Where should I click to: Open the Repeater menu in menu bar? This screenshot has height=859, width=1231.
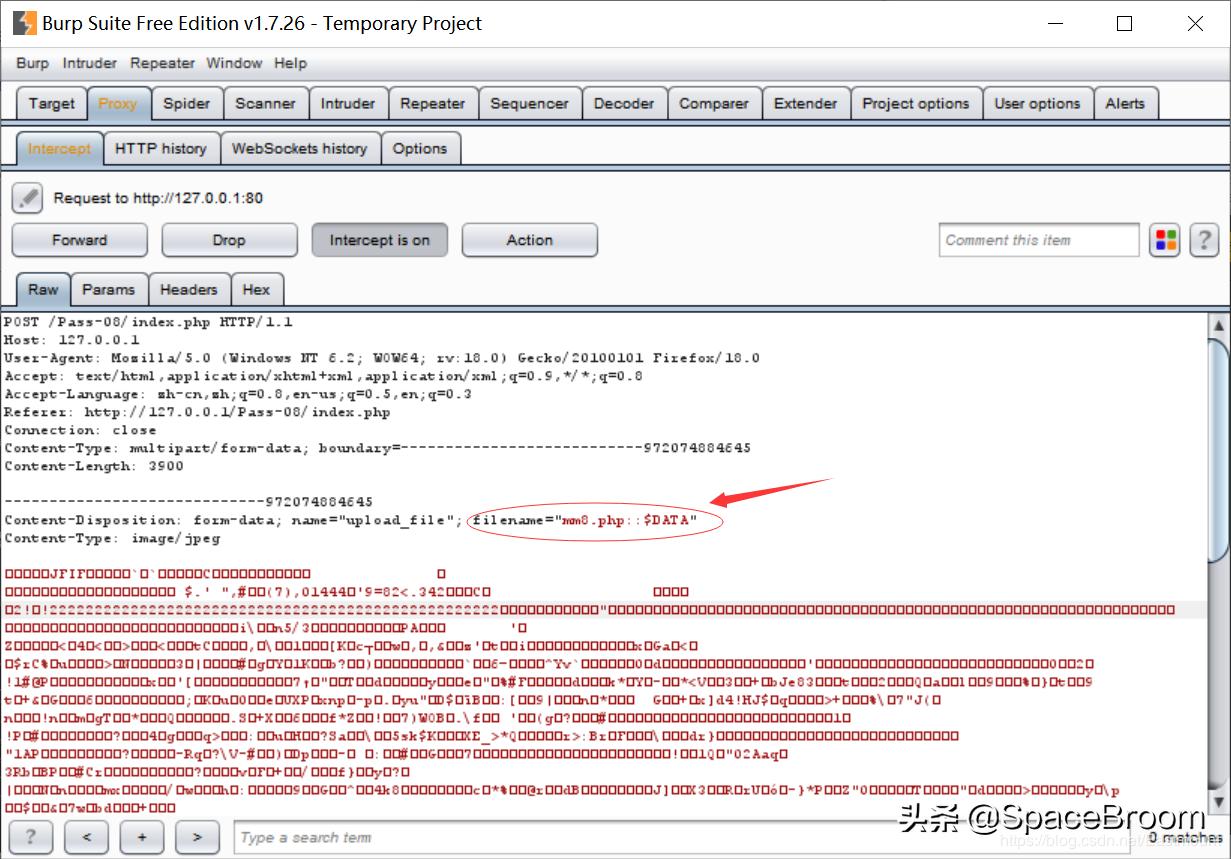point(162,63)
